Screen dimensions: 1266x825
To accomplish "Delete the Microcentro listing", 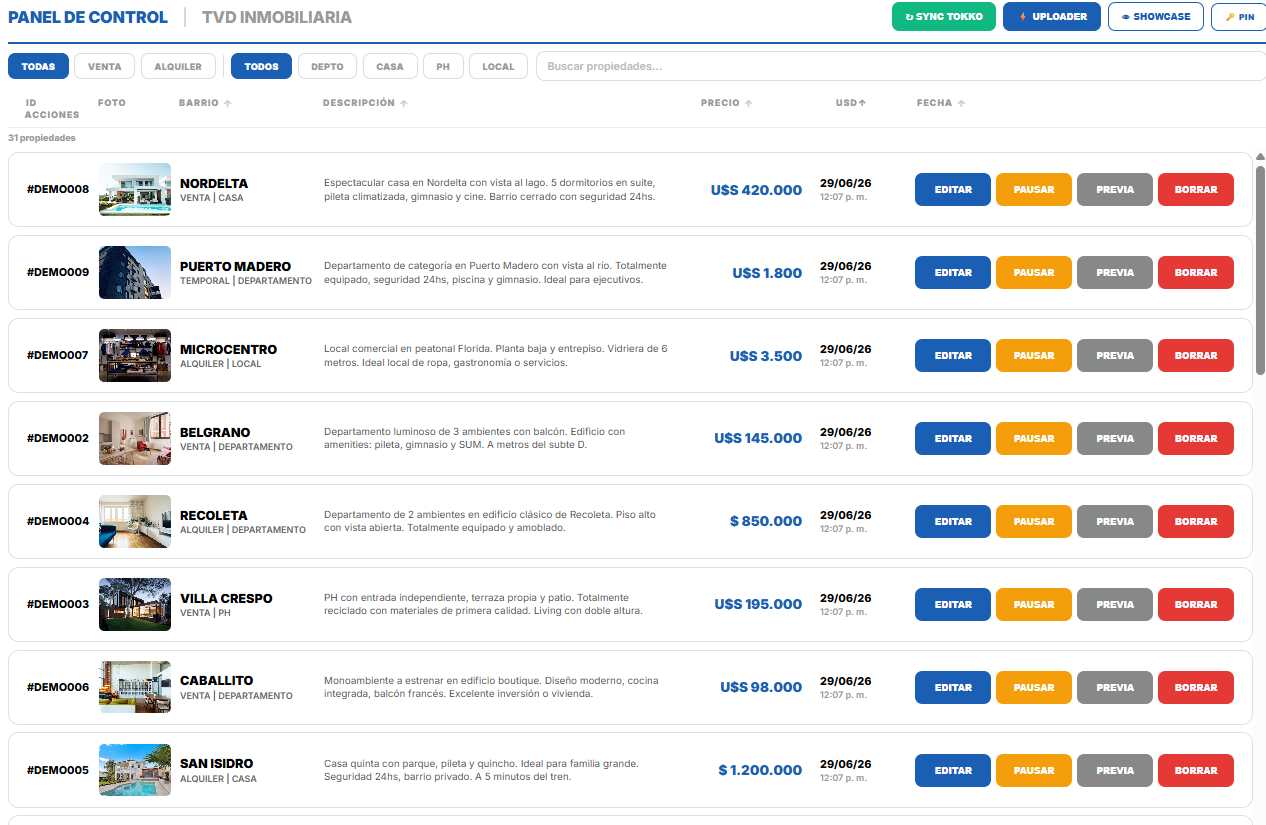I will pos(1196,355).
